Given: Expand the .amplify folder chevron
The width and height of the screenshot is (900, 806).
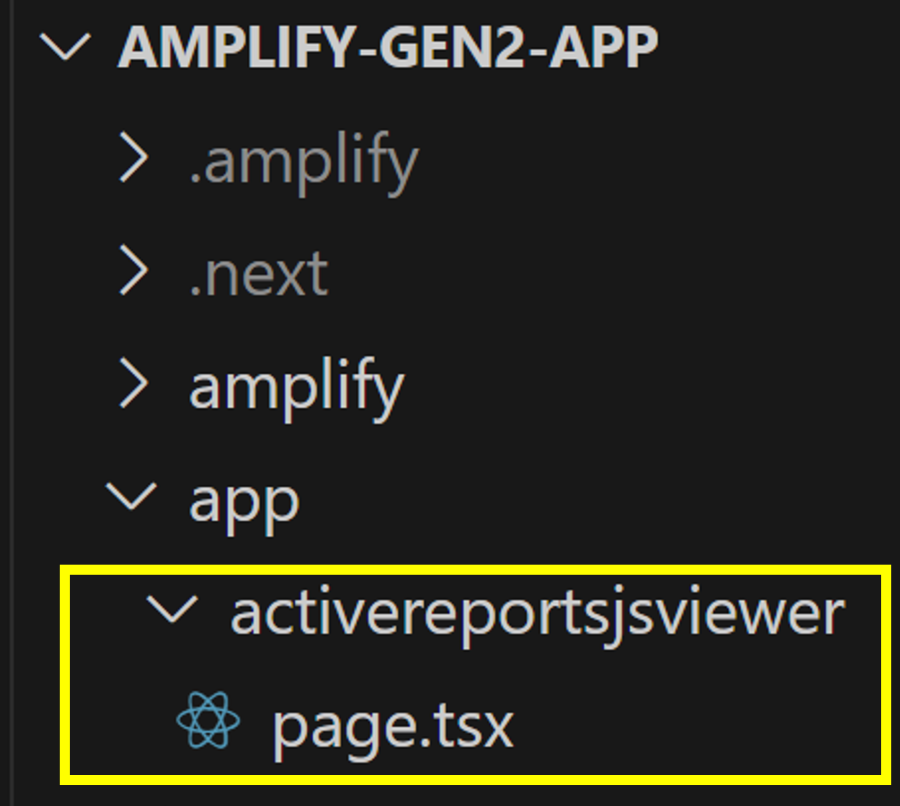Looking at the screenshot, I should coord(134,157).
